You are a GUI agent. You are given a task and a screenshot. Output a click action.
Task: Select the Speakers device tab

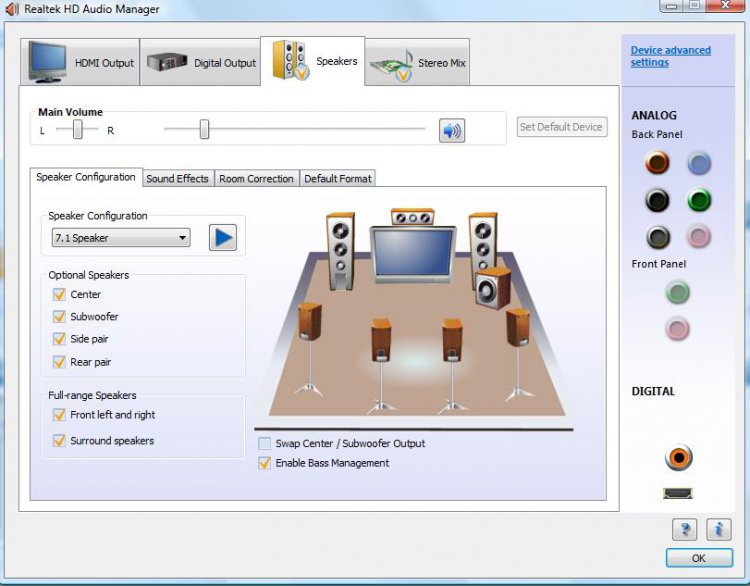pyautogui.click(x=313, y=61)
